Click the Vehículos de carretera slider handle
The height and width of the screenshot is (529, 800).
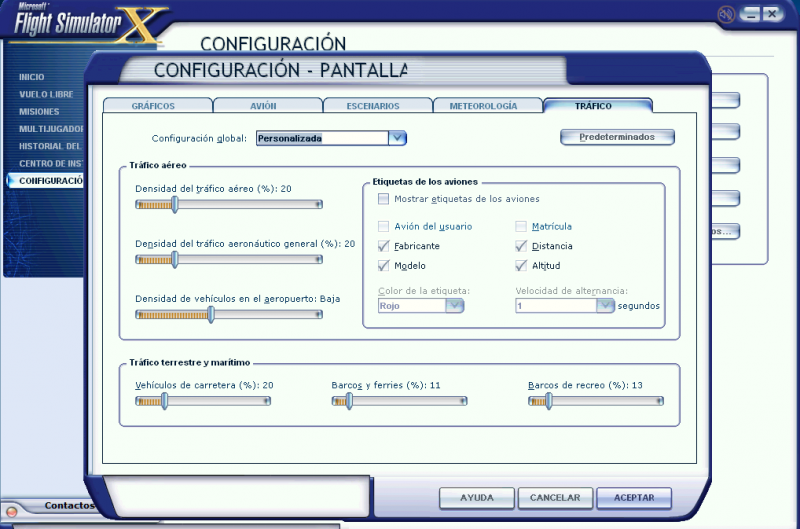[164, 401]
